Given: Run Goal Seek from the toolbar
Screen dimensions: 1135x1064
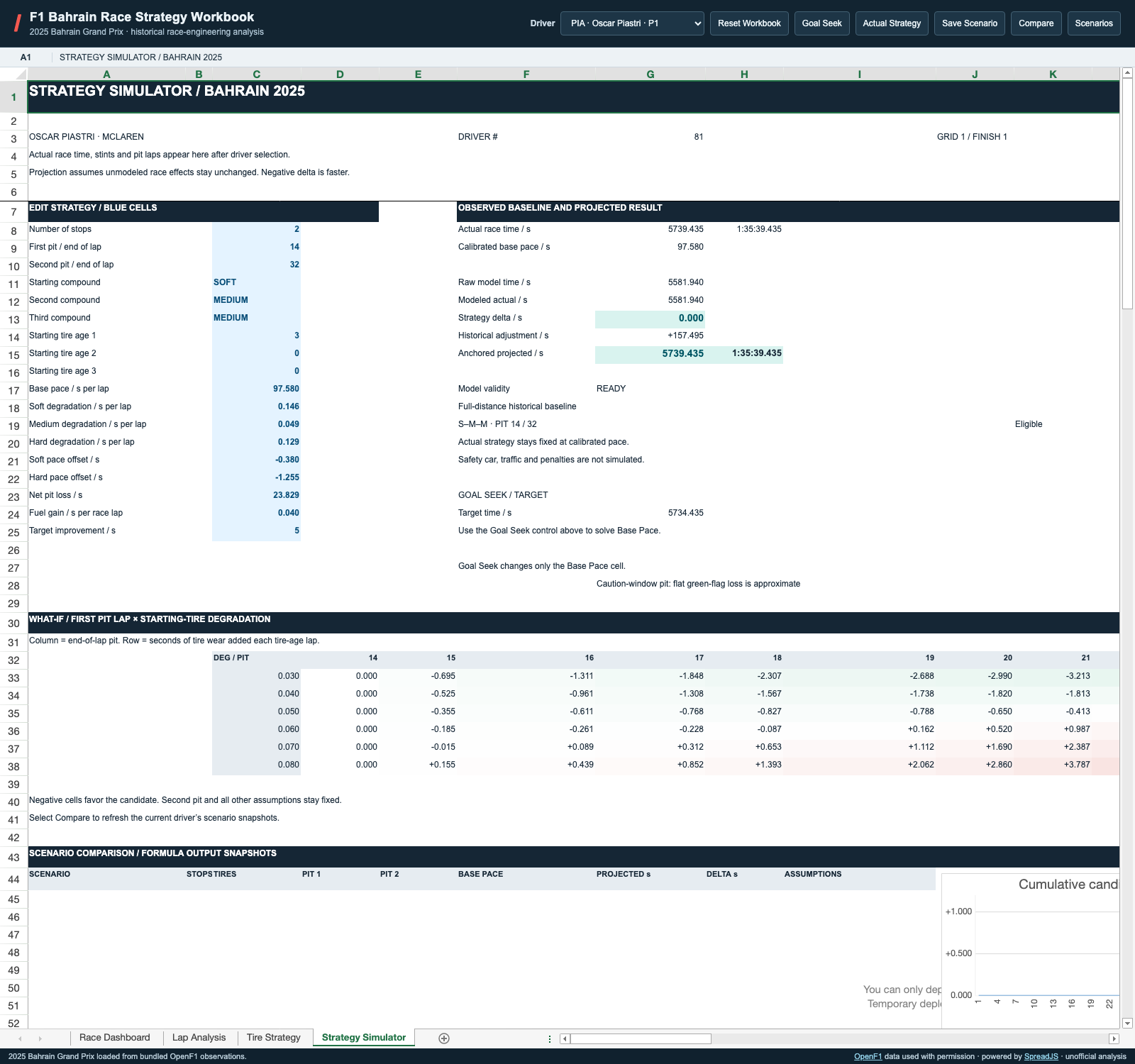Looking at the screenshot, I should [822, 23].
